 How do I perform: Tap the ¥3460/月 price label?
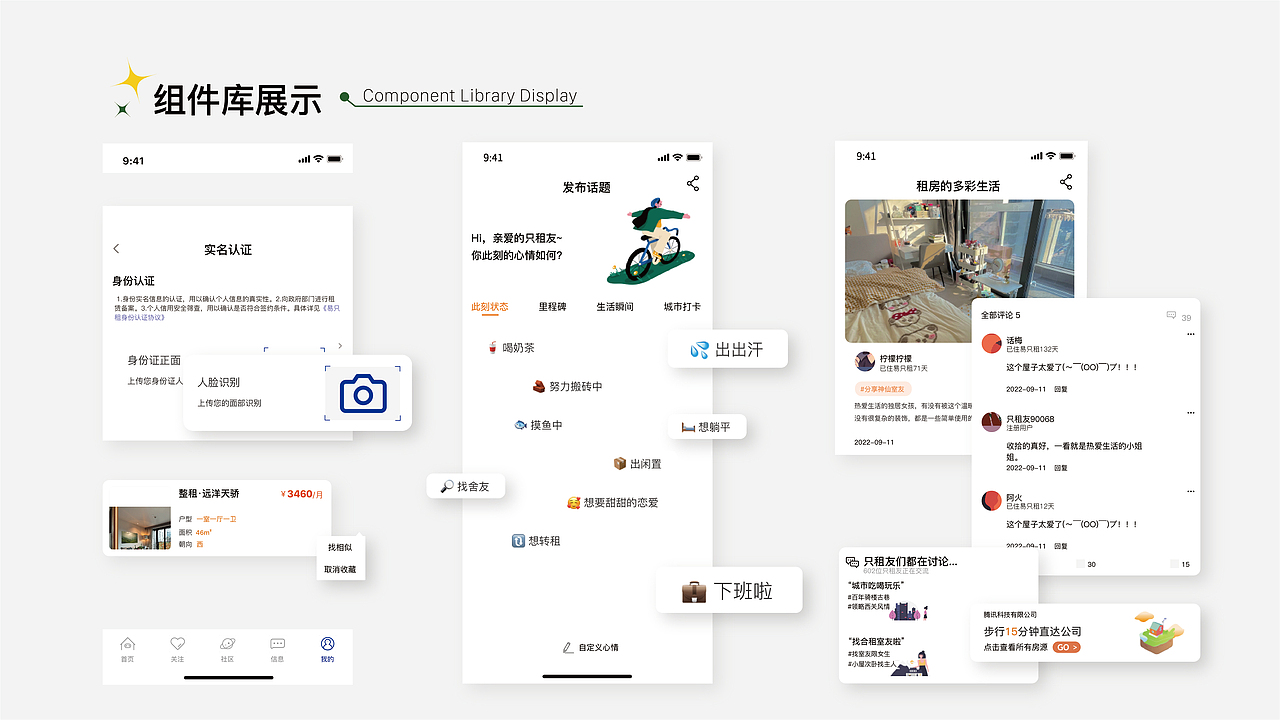[x=302, y=494]
